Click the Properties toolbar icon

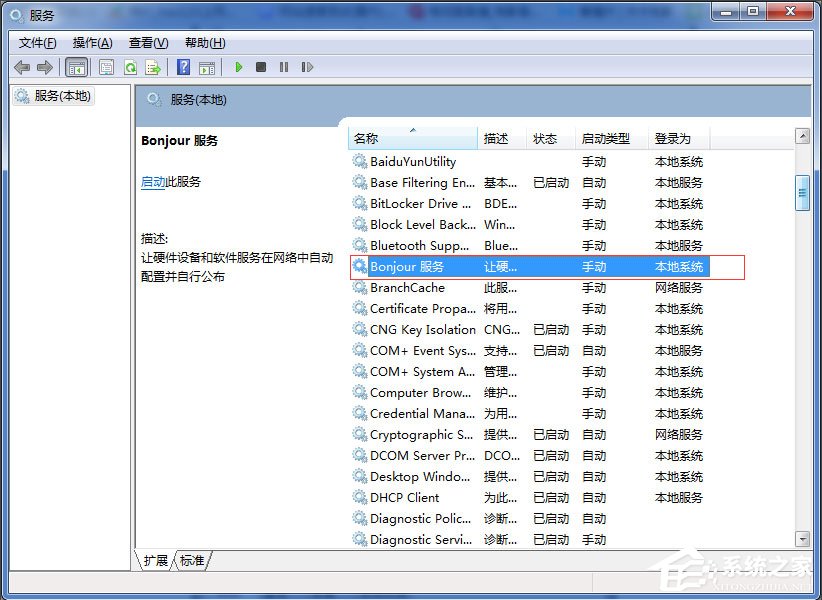(x=105, y=67)
